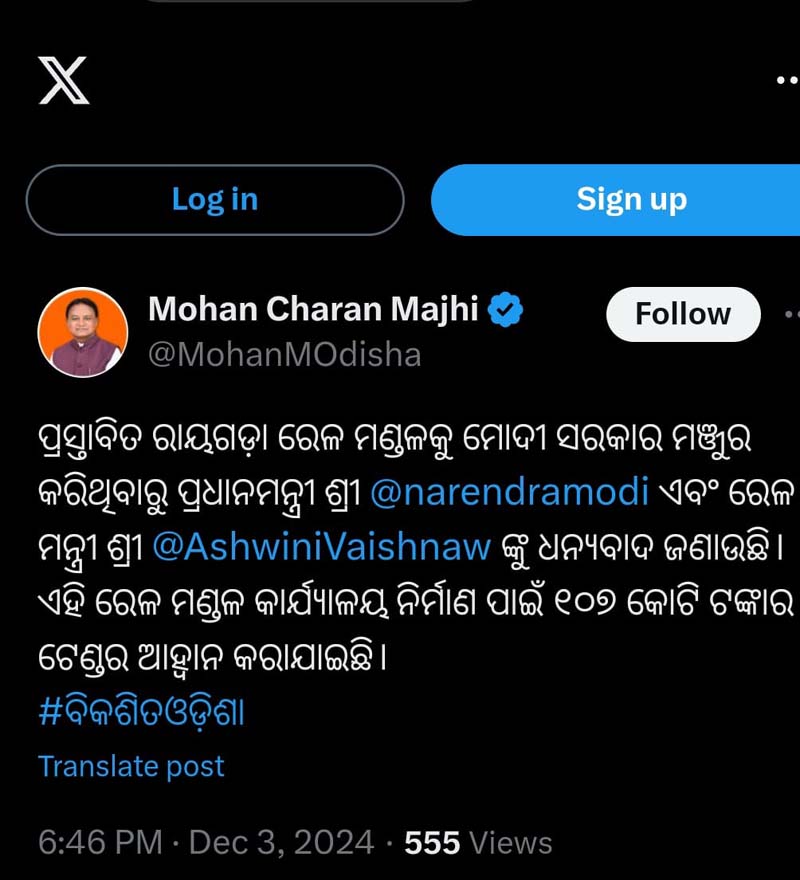Follow Mohan Charan Majhi
Viewport: 800px width, 880px height.
coord(683,313)
